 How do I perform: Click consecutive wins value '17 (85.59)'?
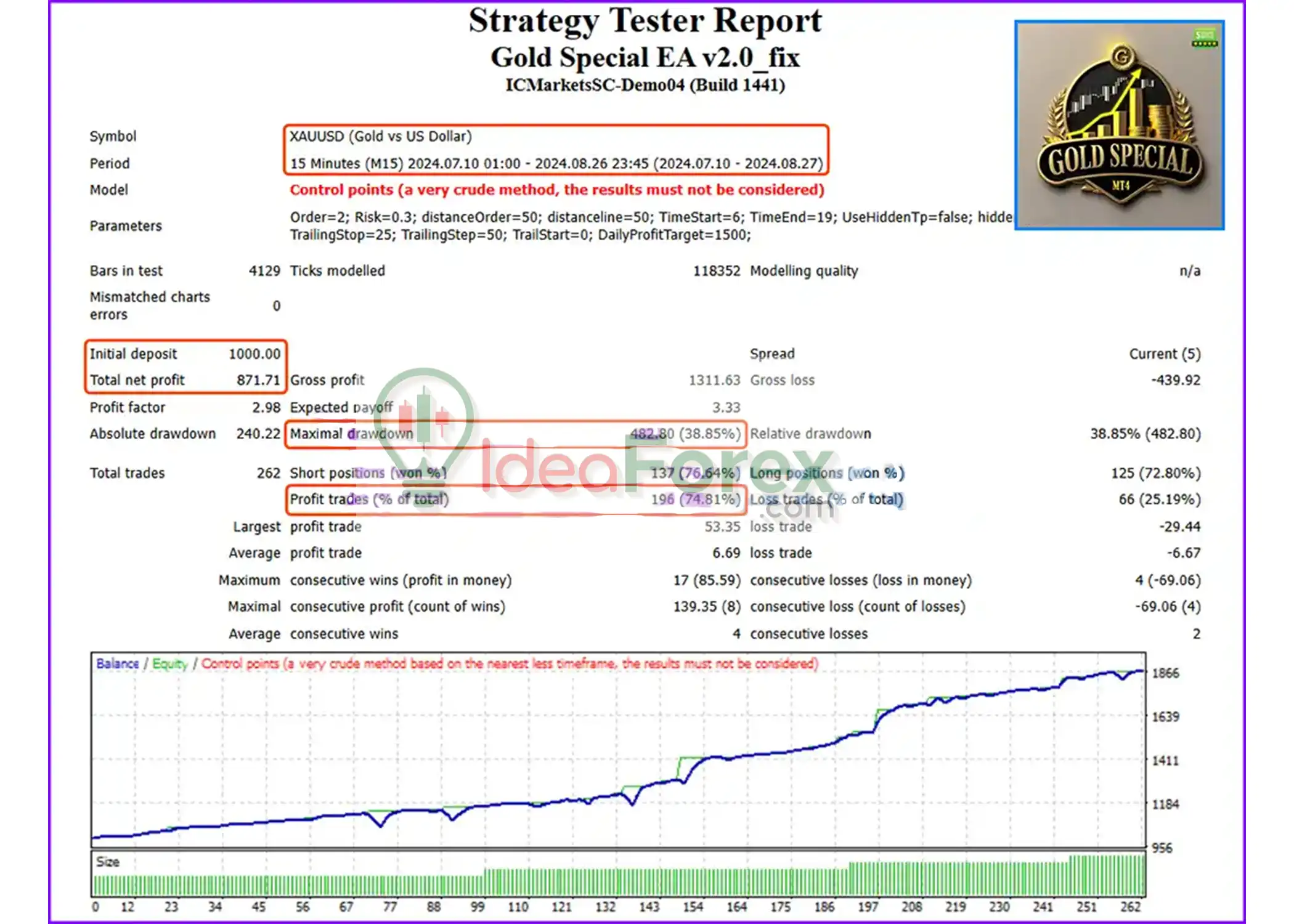point(707,580)
